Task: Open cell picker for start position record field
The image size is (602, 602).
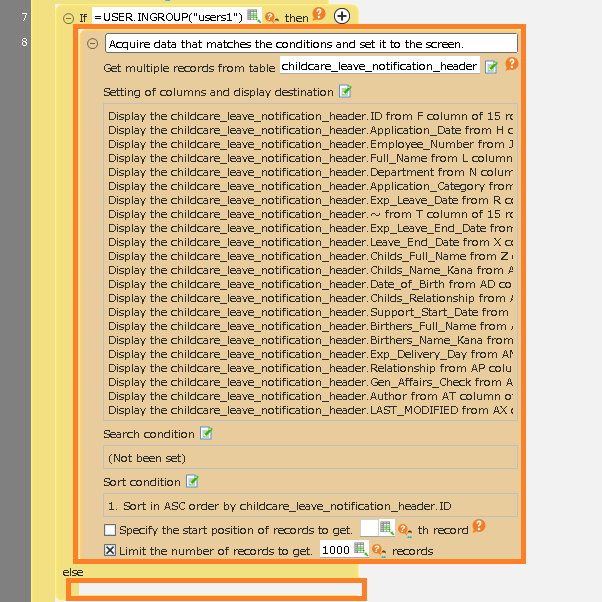Action: 386,529
